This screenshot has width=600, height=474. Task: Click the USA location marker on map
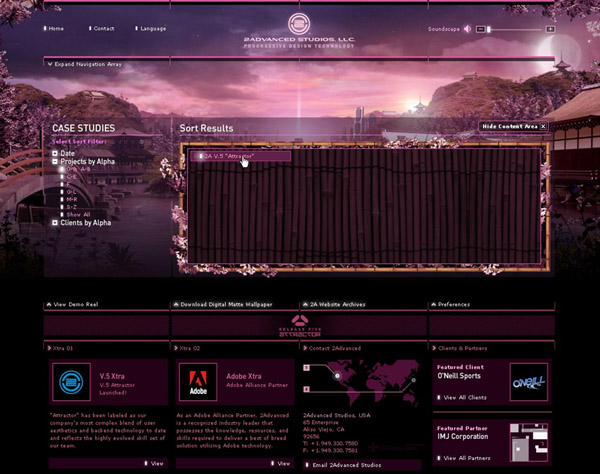[x=337, y=376]
